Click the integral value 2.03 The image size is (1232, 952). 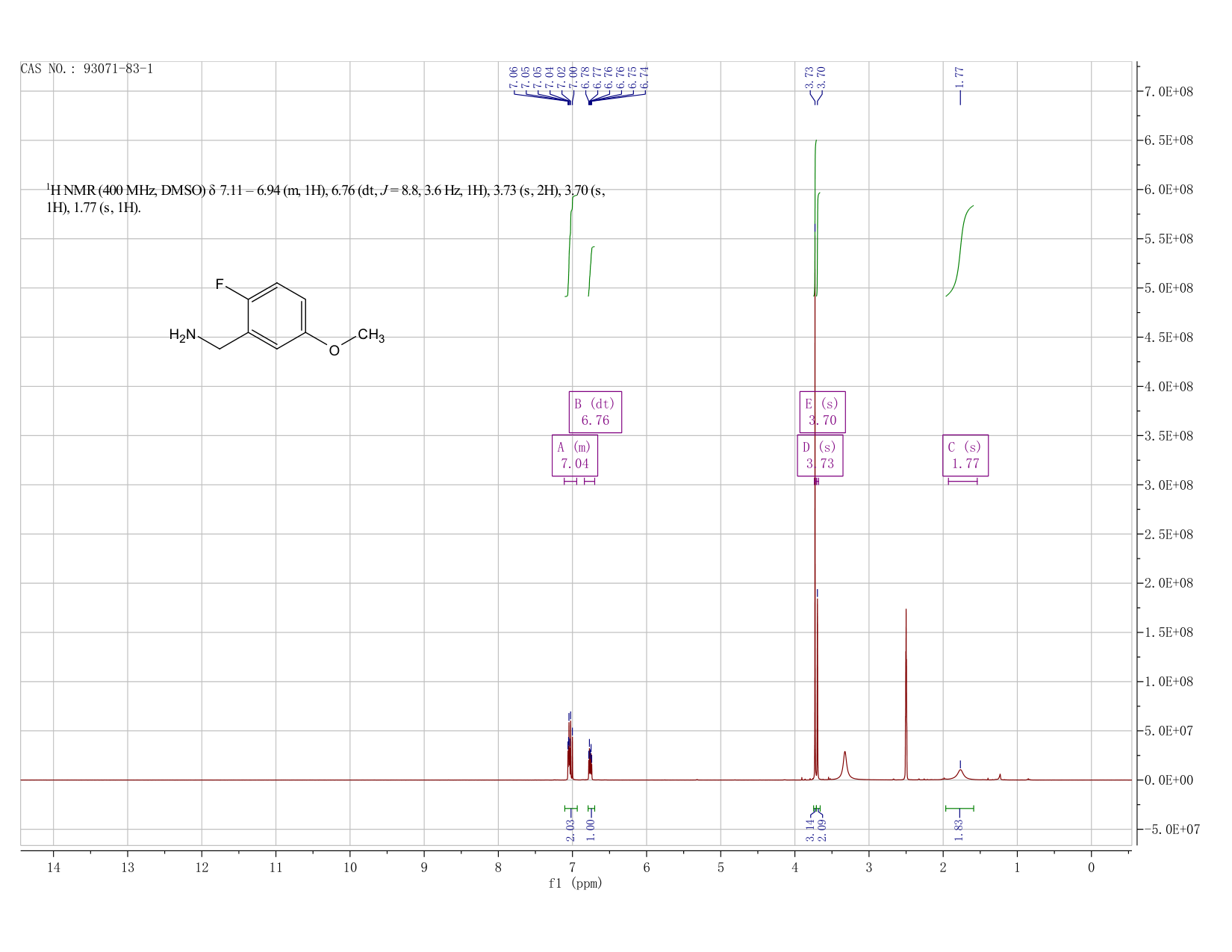tap(570, 830)
